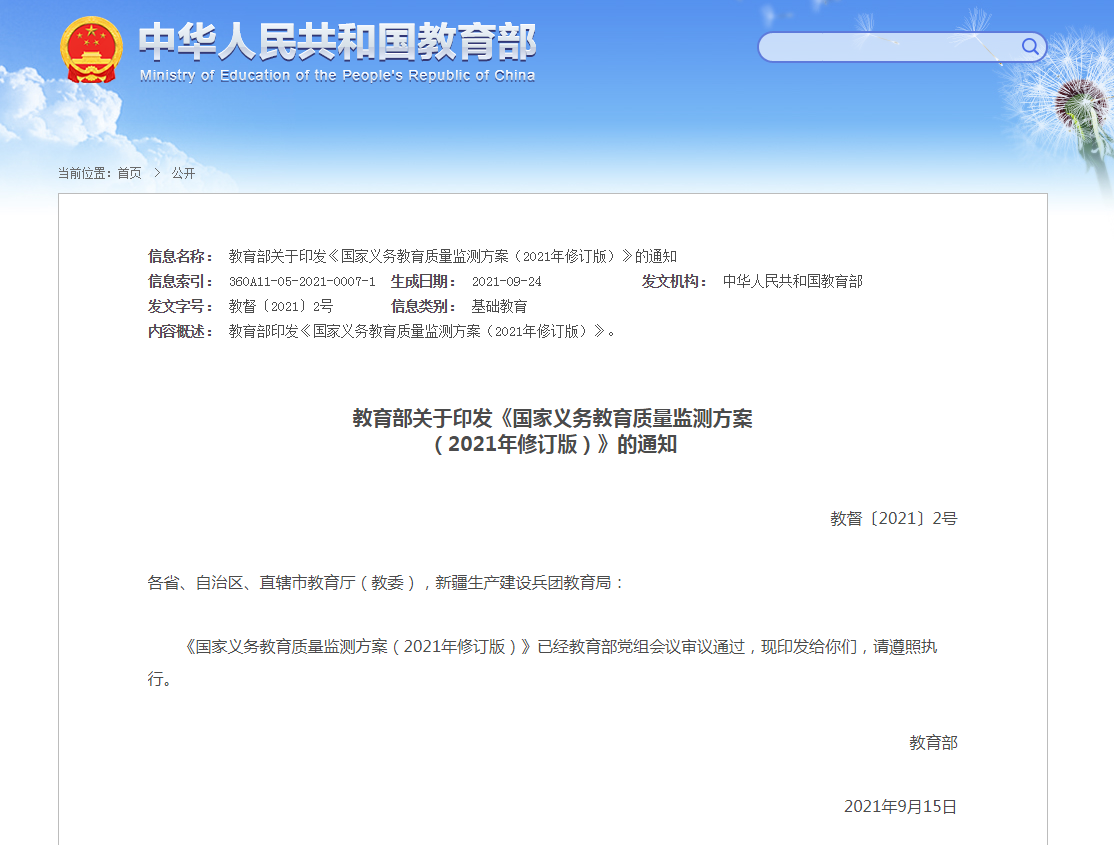Click the 当前位置 breadcrumb label
Viewport: 1114px width, 845px height.
pyautogui.click(x=85, y=173)
